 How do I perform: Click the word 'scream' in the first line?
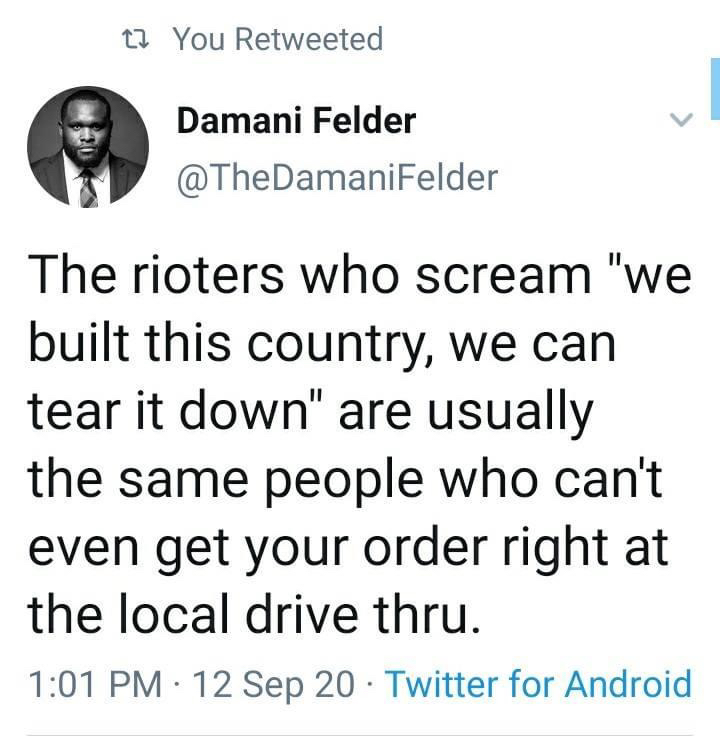coord(502,276)
